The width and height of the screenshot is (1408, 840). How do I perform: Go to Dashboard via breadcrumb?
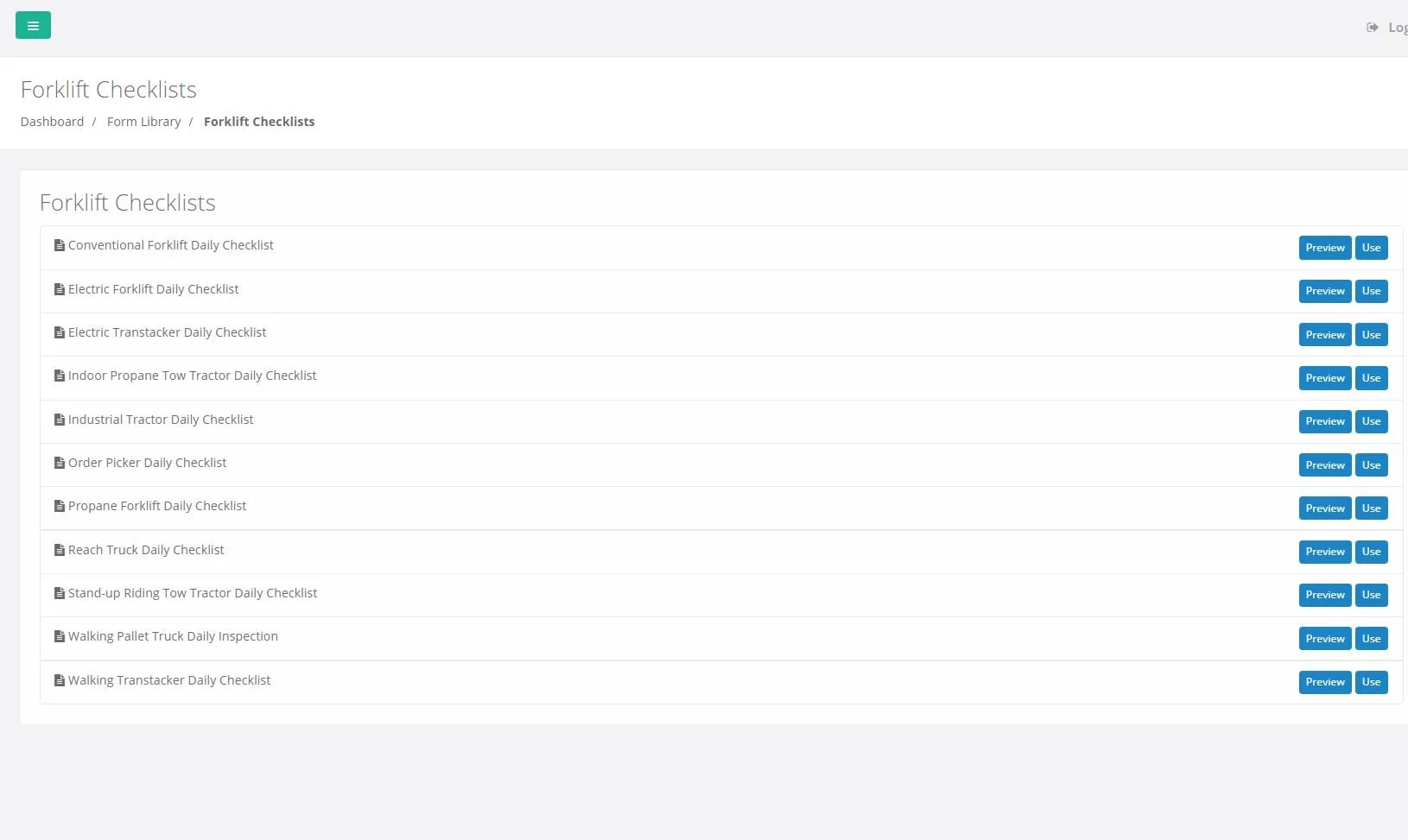tap(52, 122)
